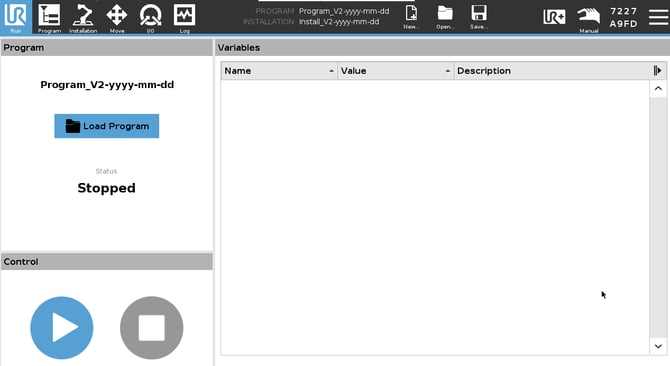
Task: Collapse the Description column arrow icon
Action: 658,71
